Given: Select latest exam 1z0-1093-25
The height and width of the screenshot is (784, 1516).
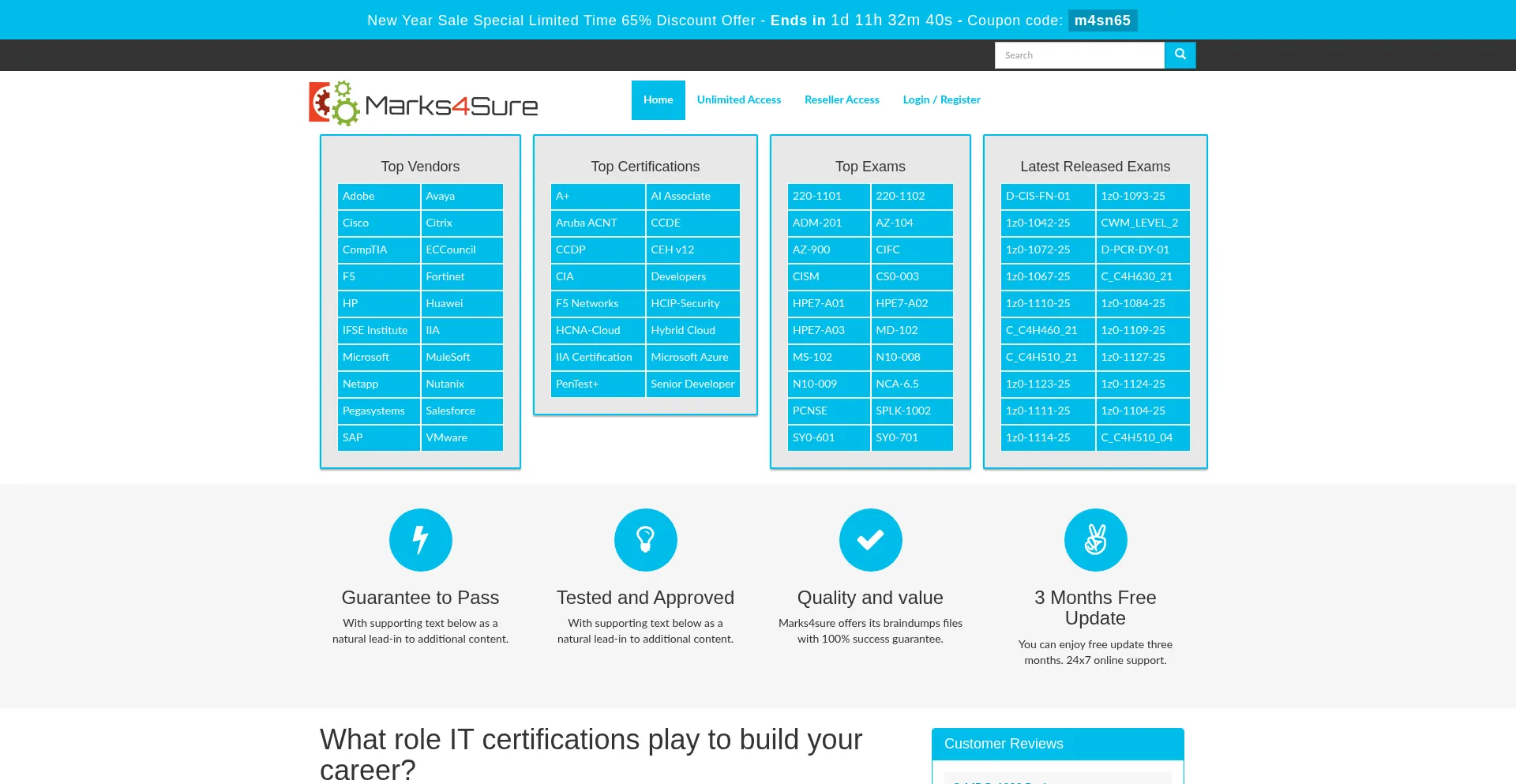Looking at the screenshot, I should (x=1143, y=196).
